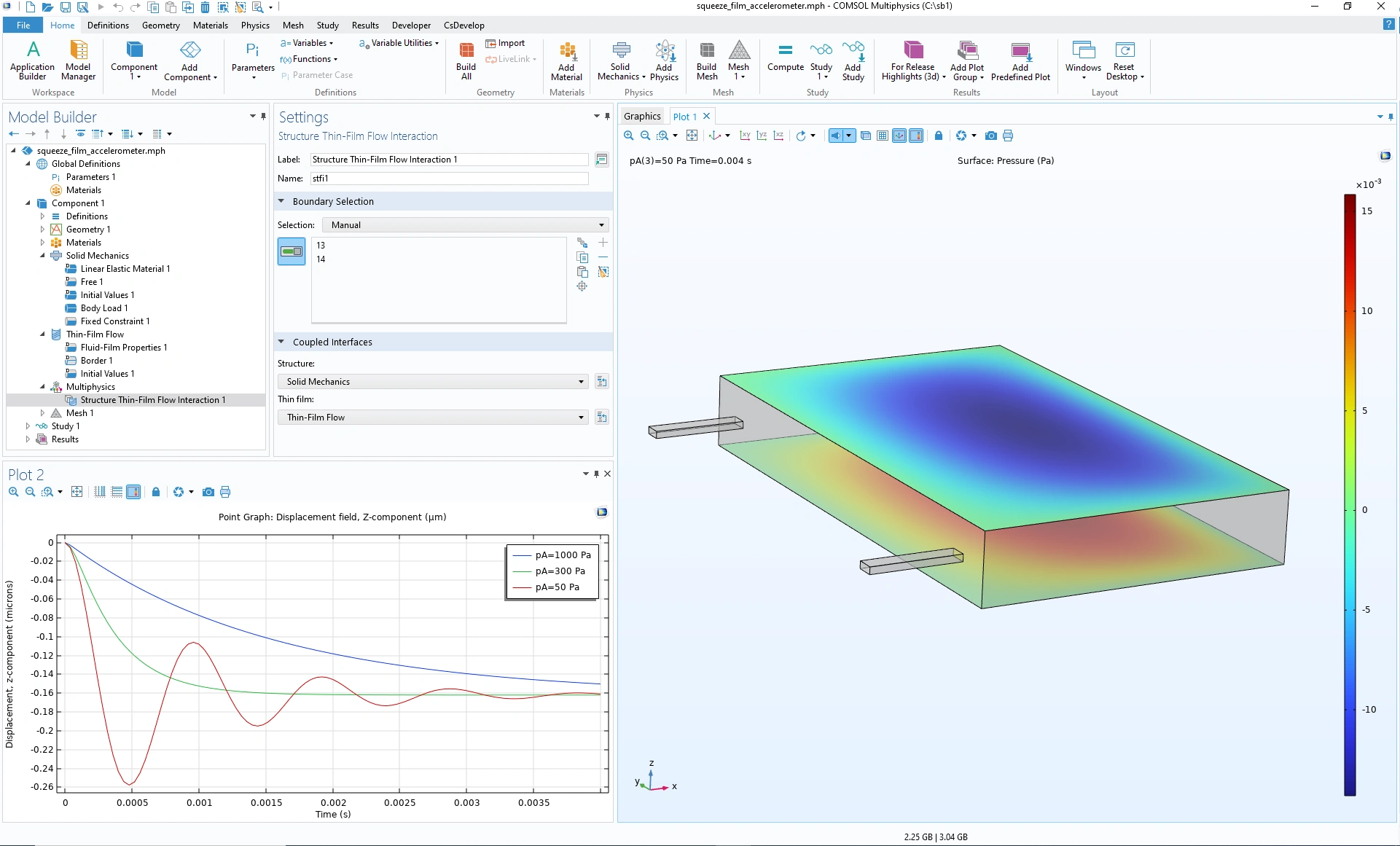This screenshot has width=1400, height=846.
Task: Click the Build Mesh icon
Action: click(706, 51)
